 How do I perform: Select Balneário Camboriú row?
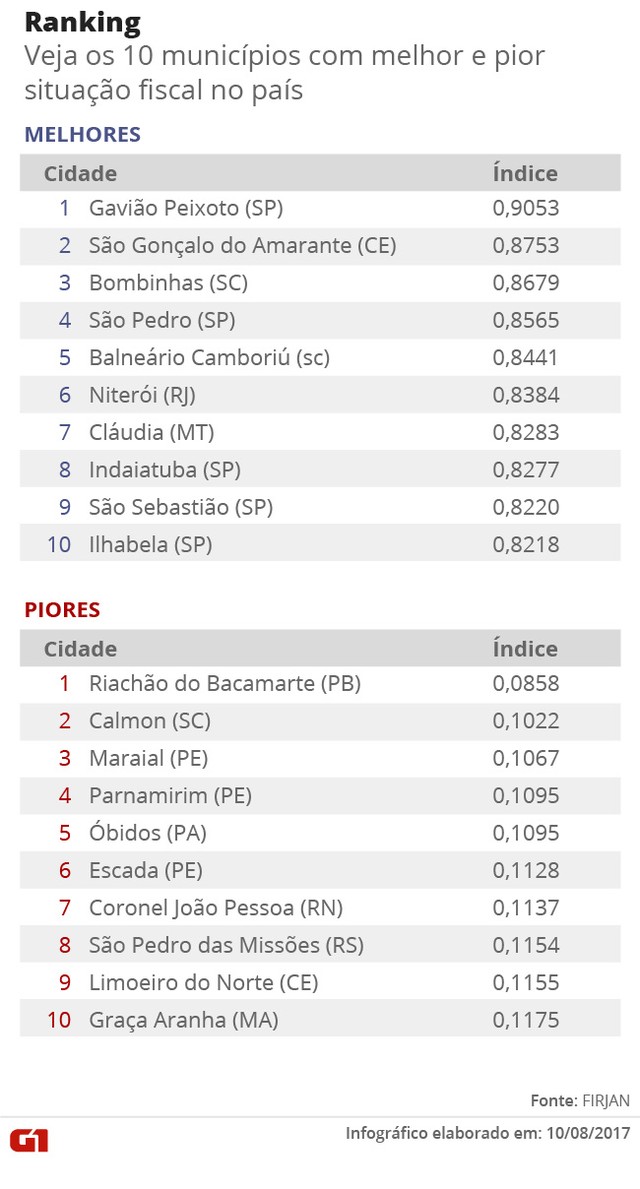320,357
